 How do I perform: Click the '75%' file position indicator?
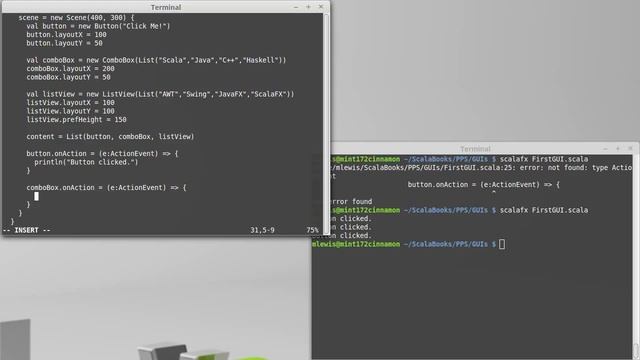312,230
